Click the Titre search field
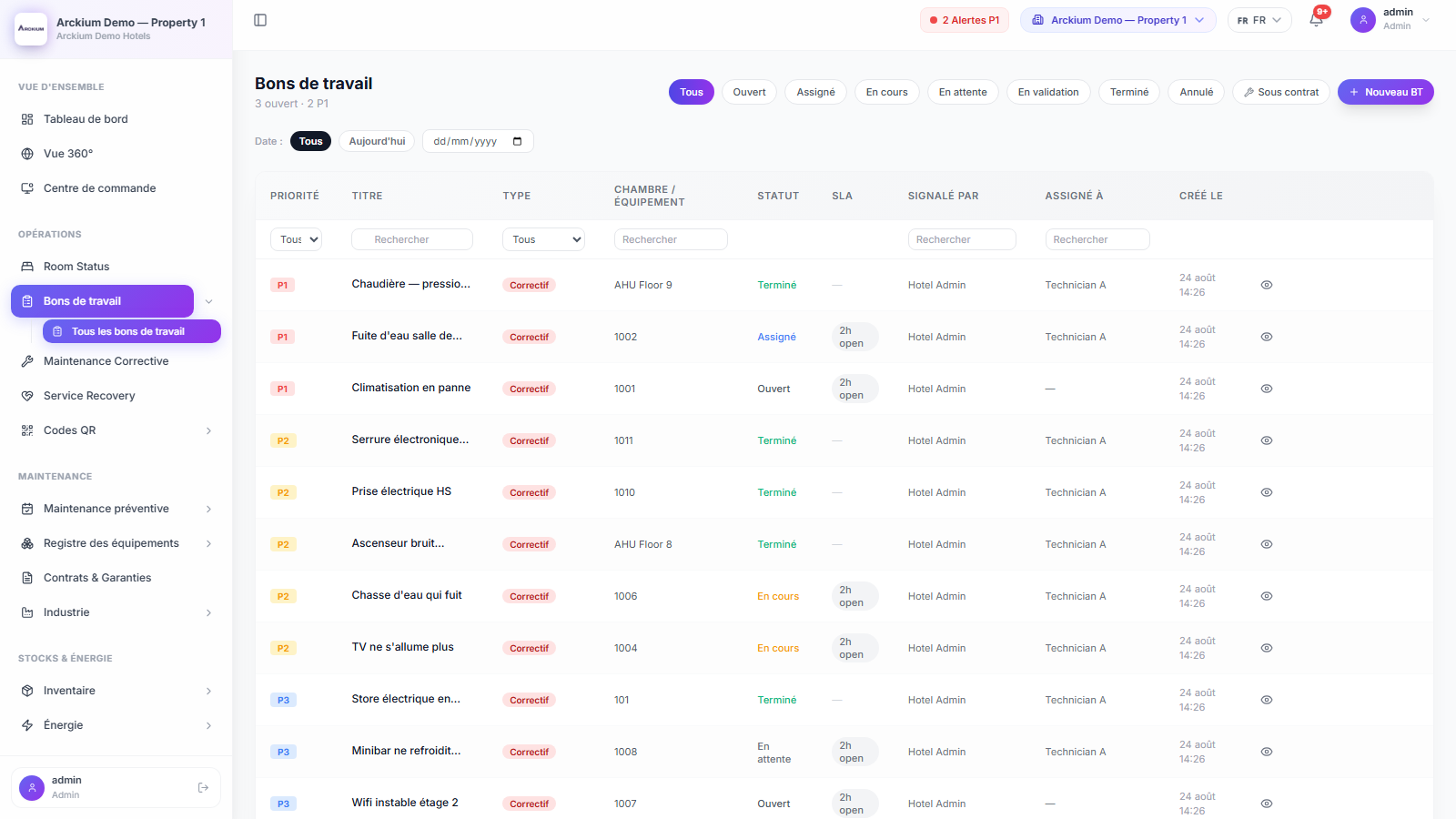The width and height of the screenshot is (1456, 819). 412,239
